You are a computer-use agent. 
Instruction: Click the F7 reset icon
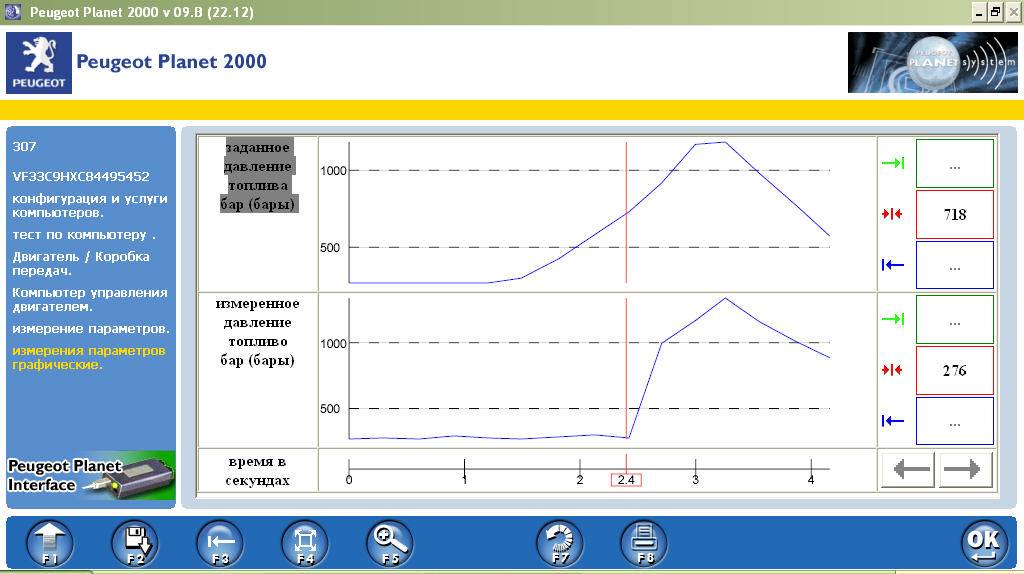click(560, 542)
